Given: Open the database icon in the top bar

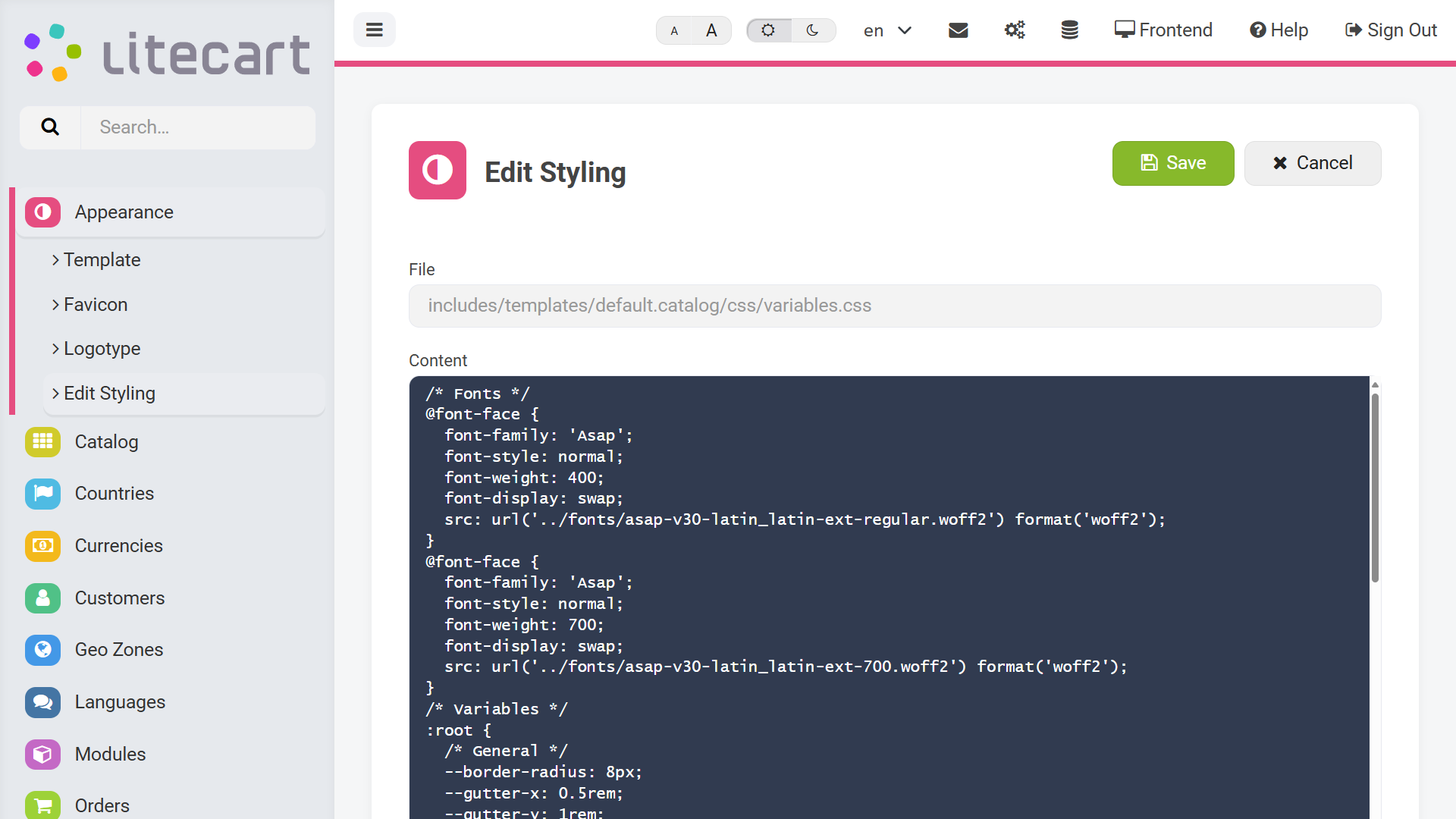Looking at the screenshot, I should pyautogui.click(x=1069, y=30).
